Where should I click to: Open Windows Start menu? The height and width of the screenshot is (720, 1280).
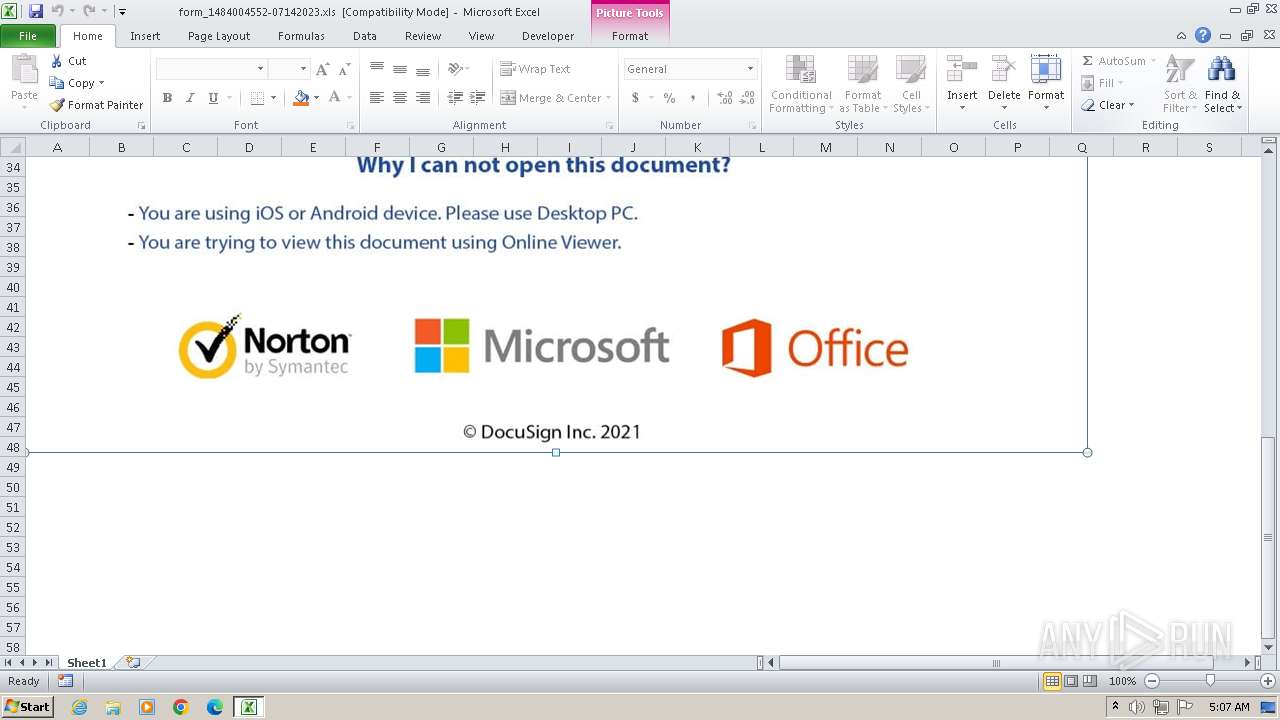(x=27, y=707)
